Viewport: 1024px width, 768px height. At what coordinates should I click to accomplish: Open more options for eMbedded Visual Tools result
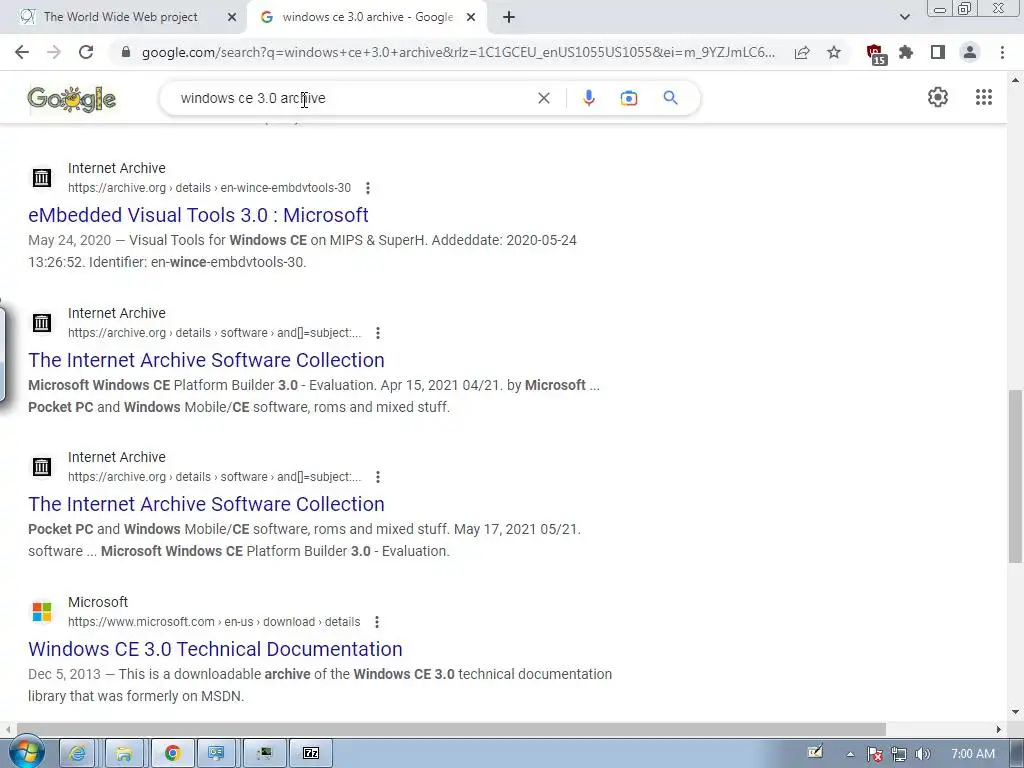click(x=368, y=188)
